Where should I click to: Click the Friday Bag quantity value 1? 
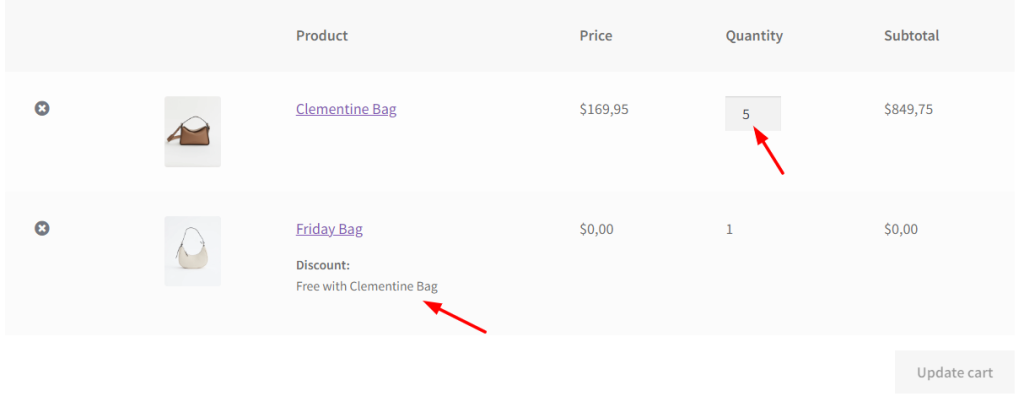[729, 229]
